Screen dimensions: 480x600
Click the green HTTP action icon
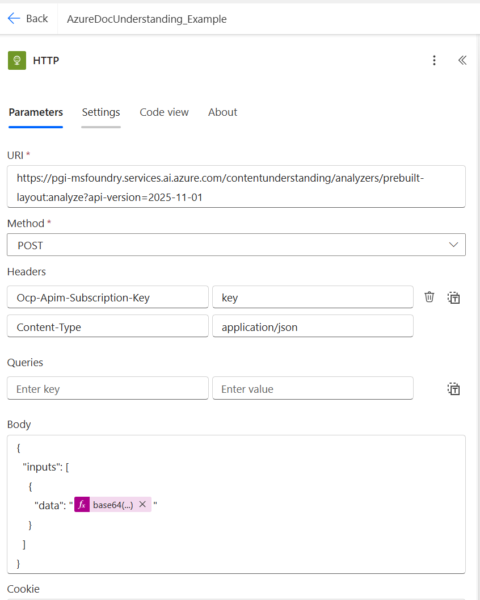coord(17,60)
